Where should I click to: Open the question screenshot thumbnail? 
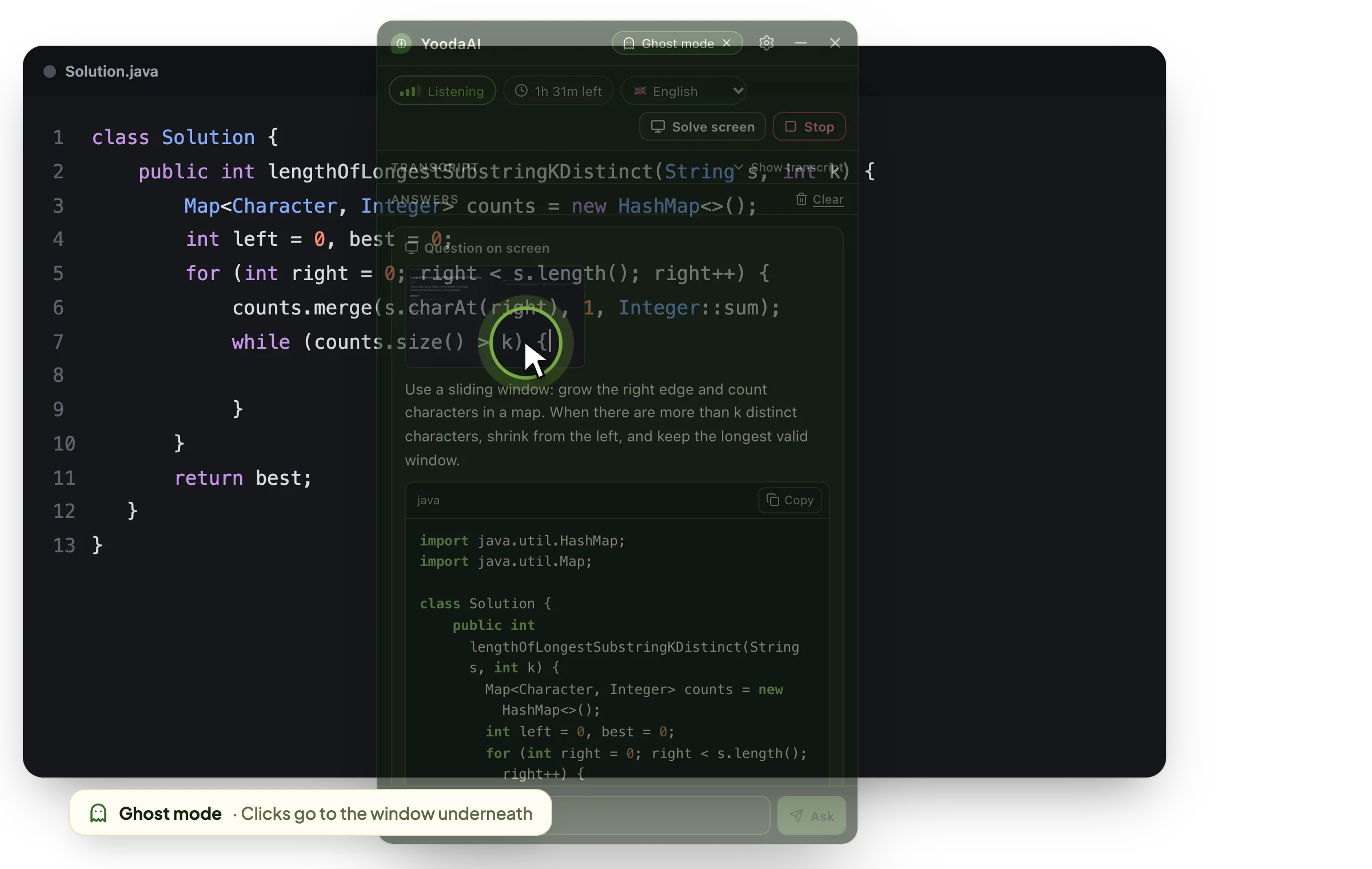[494, 317]
